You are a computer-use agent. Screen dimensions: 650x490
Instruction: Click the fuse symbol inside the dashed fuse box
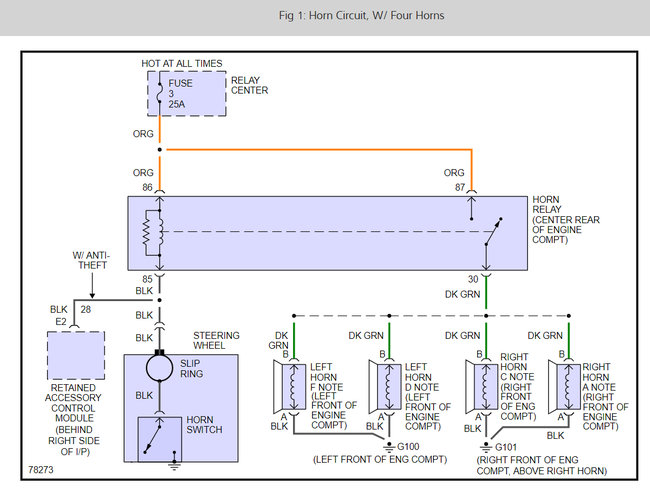click(x=159, y=92)
